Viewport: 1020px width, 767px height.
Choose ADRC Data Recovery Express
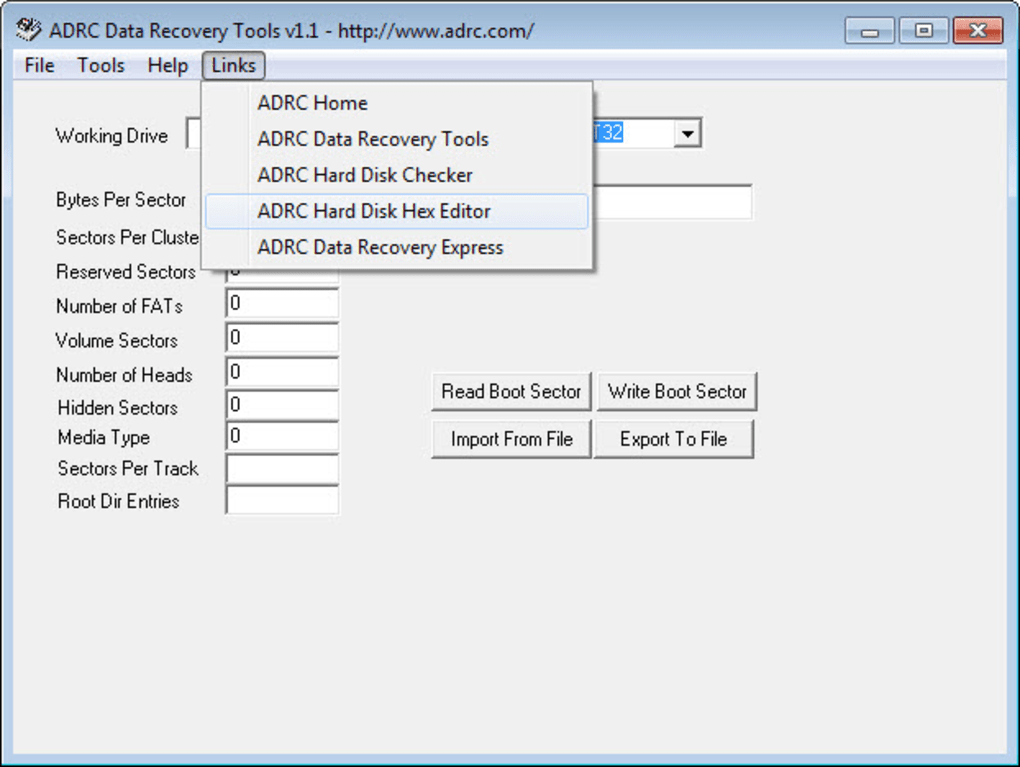click(x=396, y=247)
